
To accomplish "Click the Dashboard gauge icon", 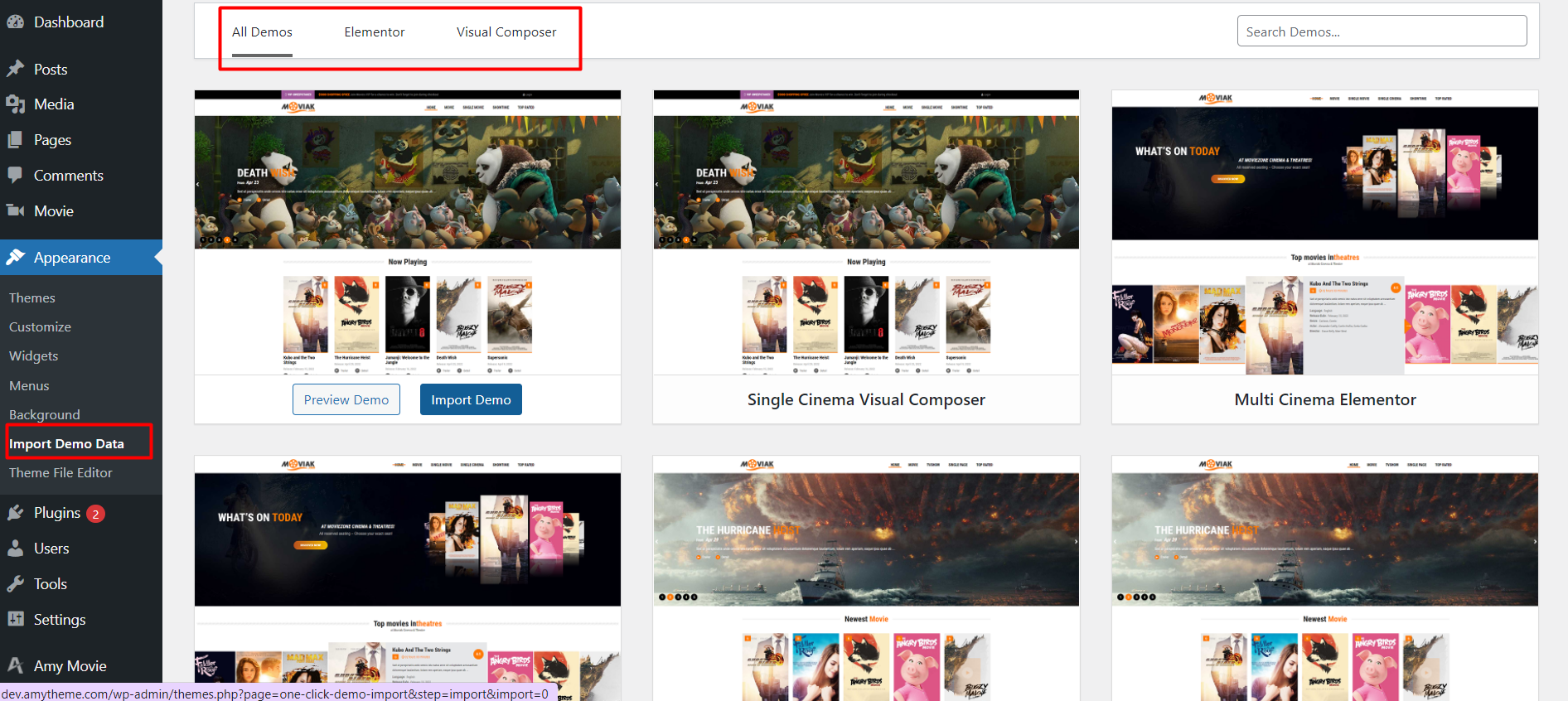I will (x=15, y=22).
